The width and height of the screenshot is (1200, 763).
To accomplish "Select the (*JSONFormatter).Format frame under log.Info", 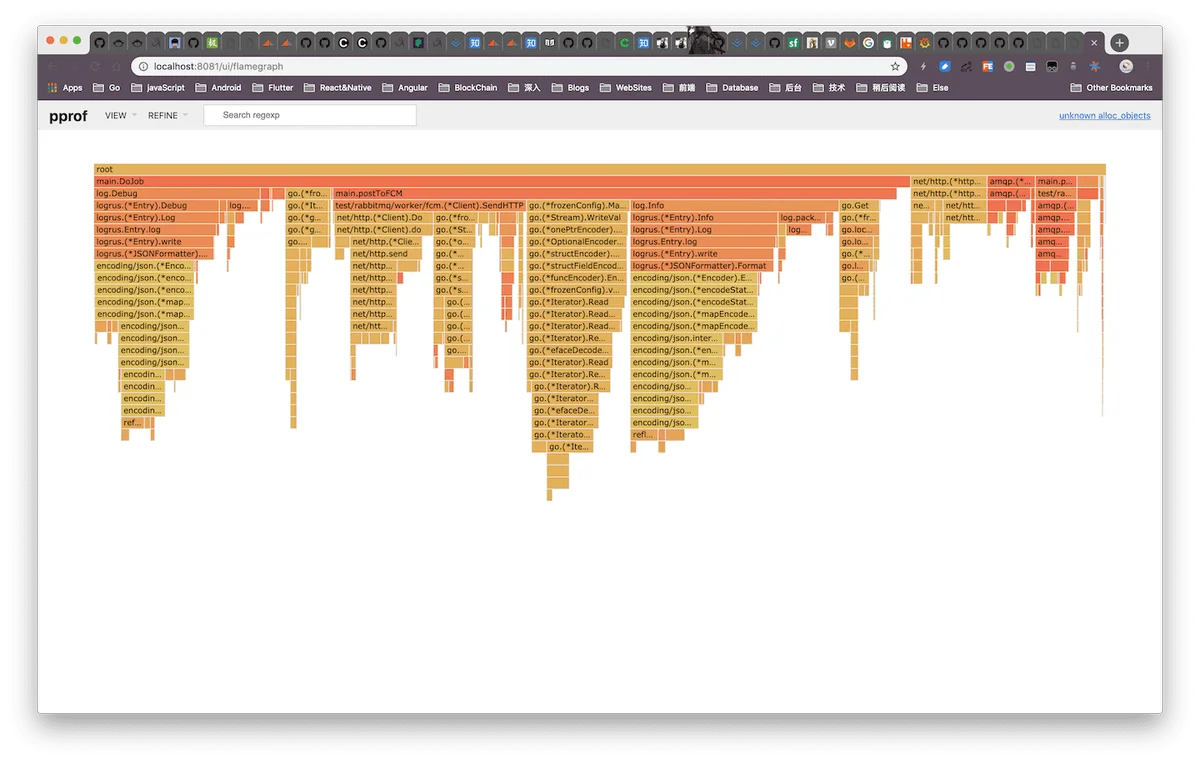I will 701,265.
